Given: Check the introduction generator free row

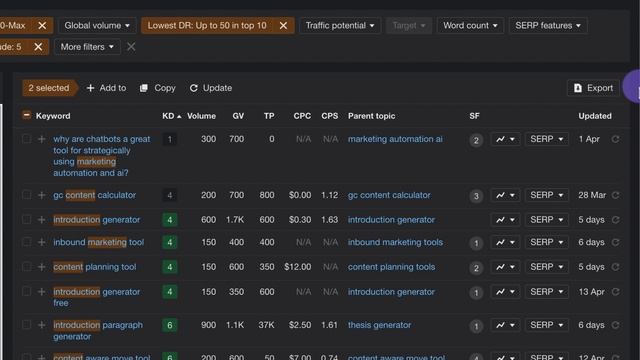Looking at the screenshot, I should point(27,291).
